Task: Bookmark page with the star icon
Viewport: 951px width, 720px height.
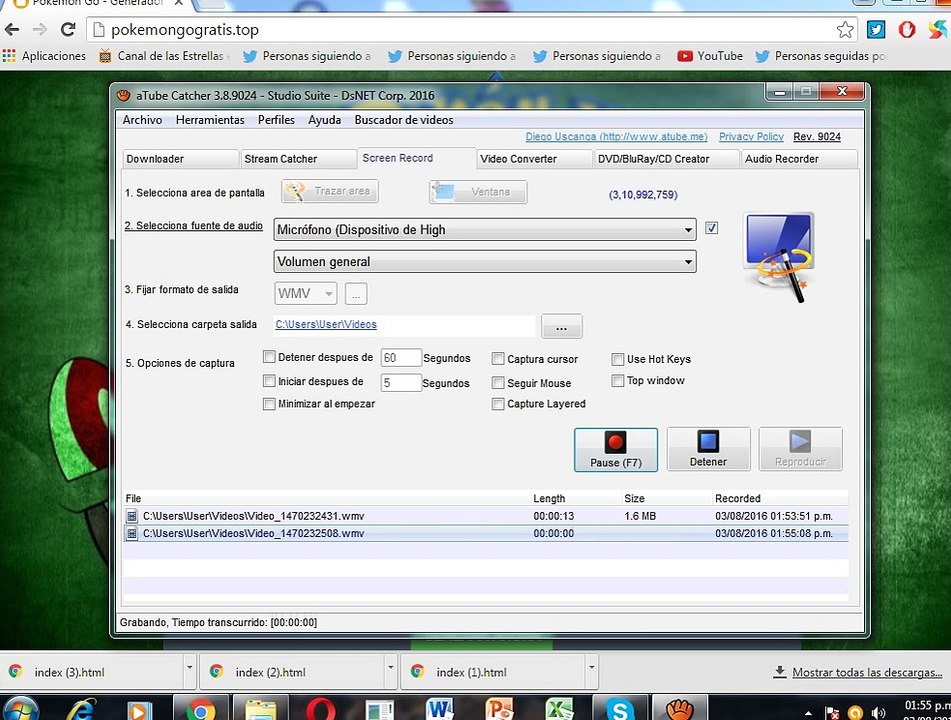Action: (x=845, y=30)
